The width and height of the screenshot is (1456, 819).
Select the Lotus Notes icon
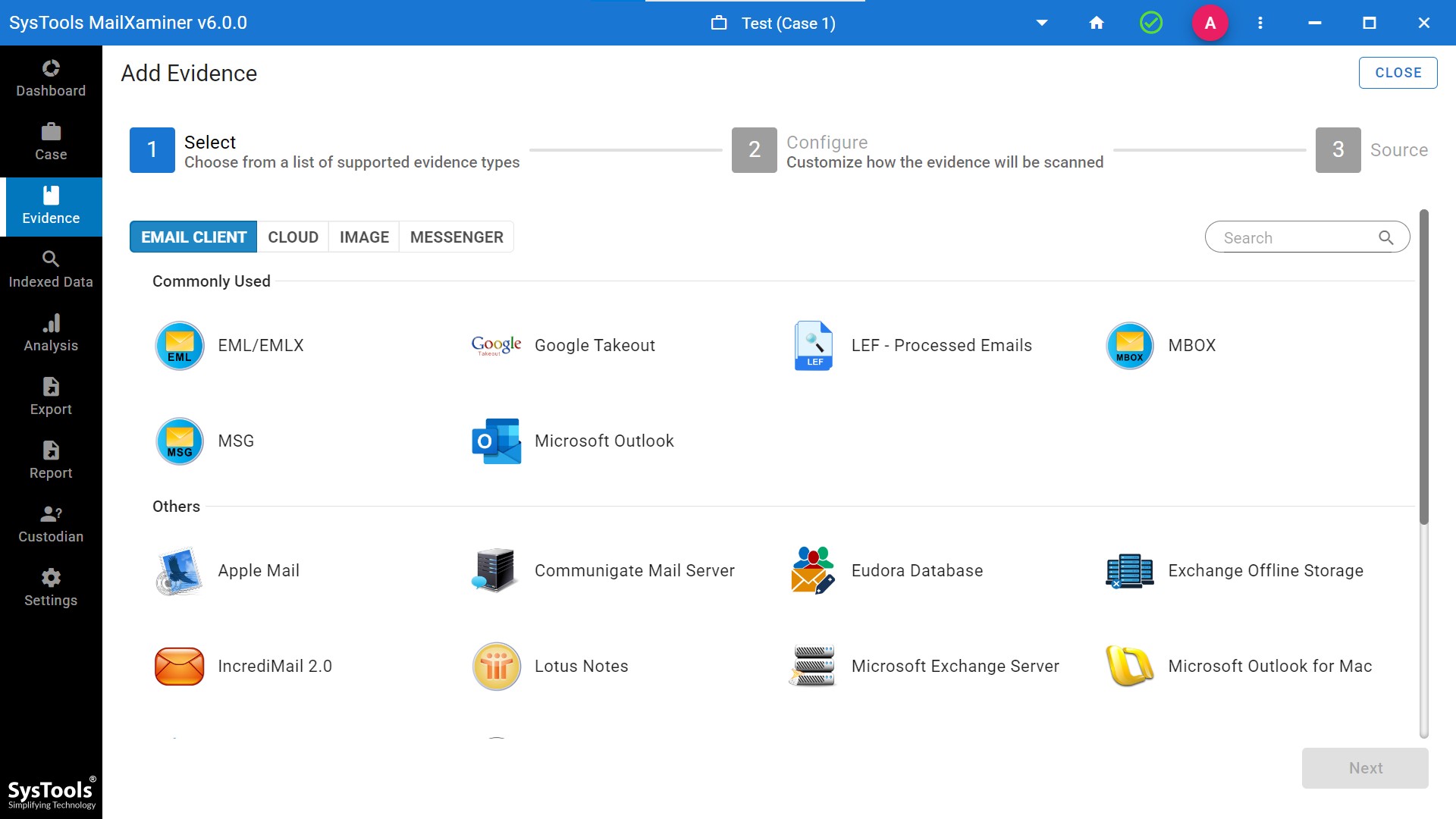pyautogui.click(x=496, y=667)
